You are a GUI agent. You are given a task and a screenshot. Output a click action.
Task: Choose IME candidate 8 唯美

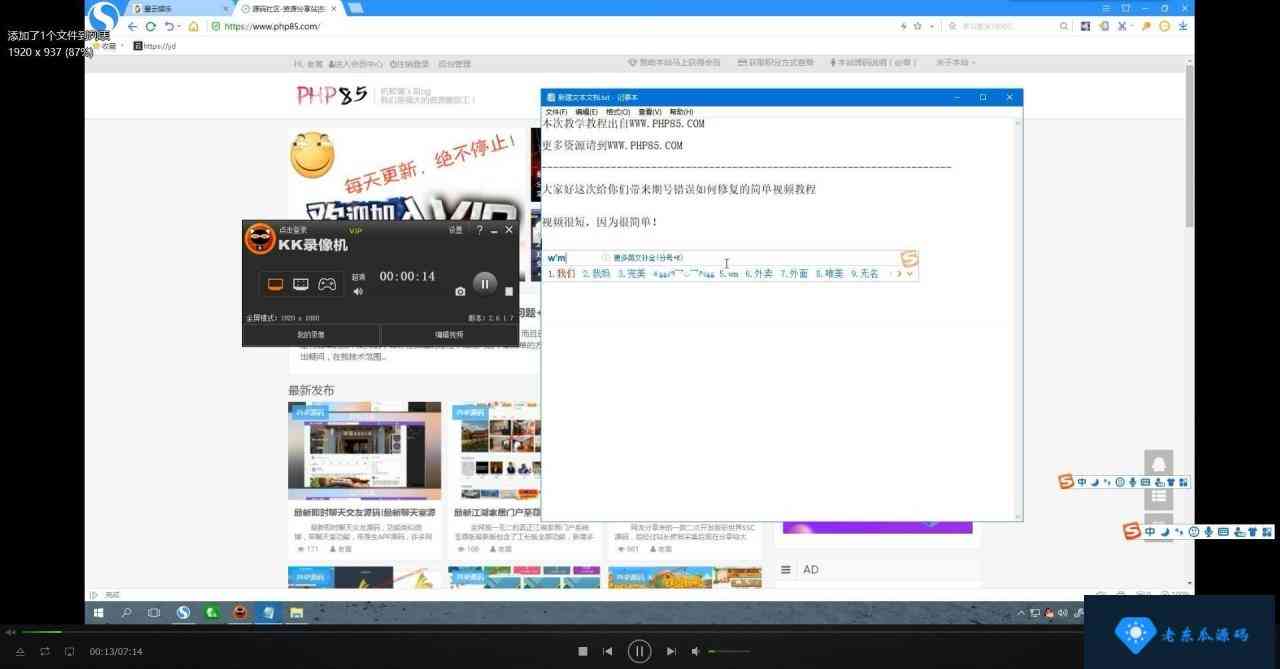pos(829,273)
